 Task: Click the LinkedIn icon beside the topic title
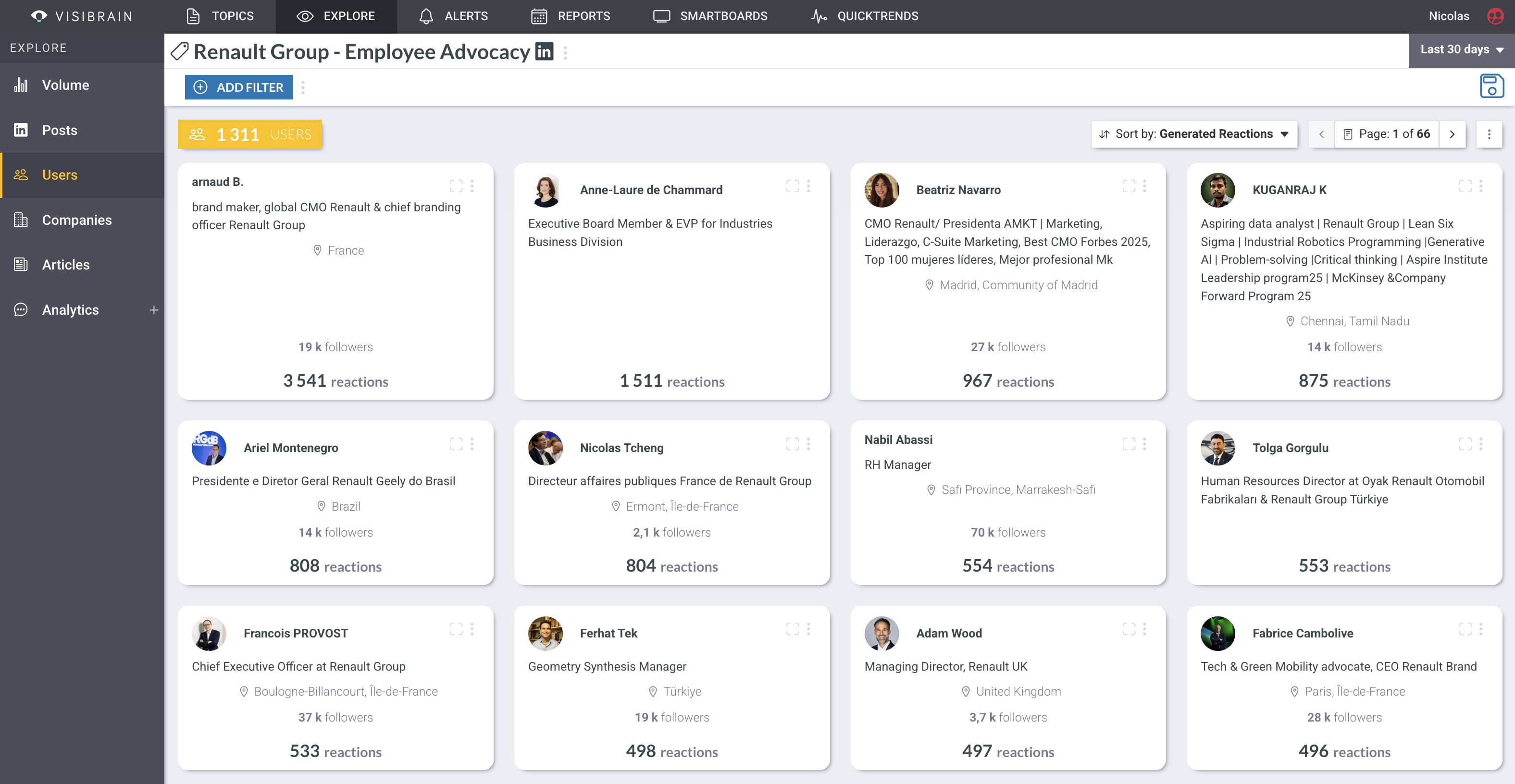click(544, 52)
